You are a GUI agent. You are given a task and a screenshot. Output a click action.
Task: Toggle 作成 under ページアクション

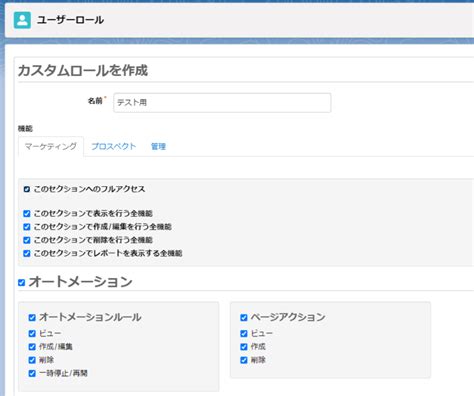[244, 347]
